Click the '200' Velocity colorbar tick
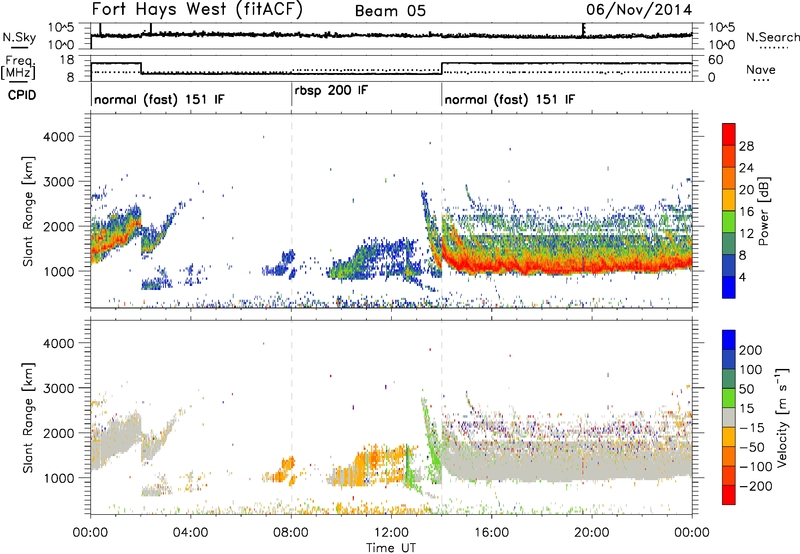The width and height of the screenshot is (800, 554). pos(751,350)
